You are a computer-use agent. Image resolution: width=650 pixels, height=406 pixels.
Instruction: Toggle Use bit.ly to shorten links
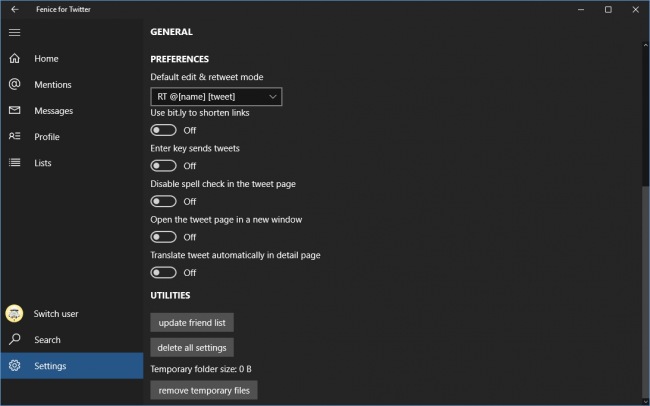coord(163,130)
